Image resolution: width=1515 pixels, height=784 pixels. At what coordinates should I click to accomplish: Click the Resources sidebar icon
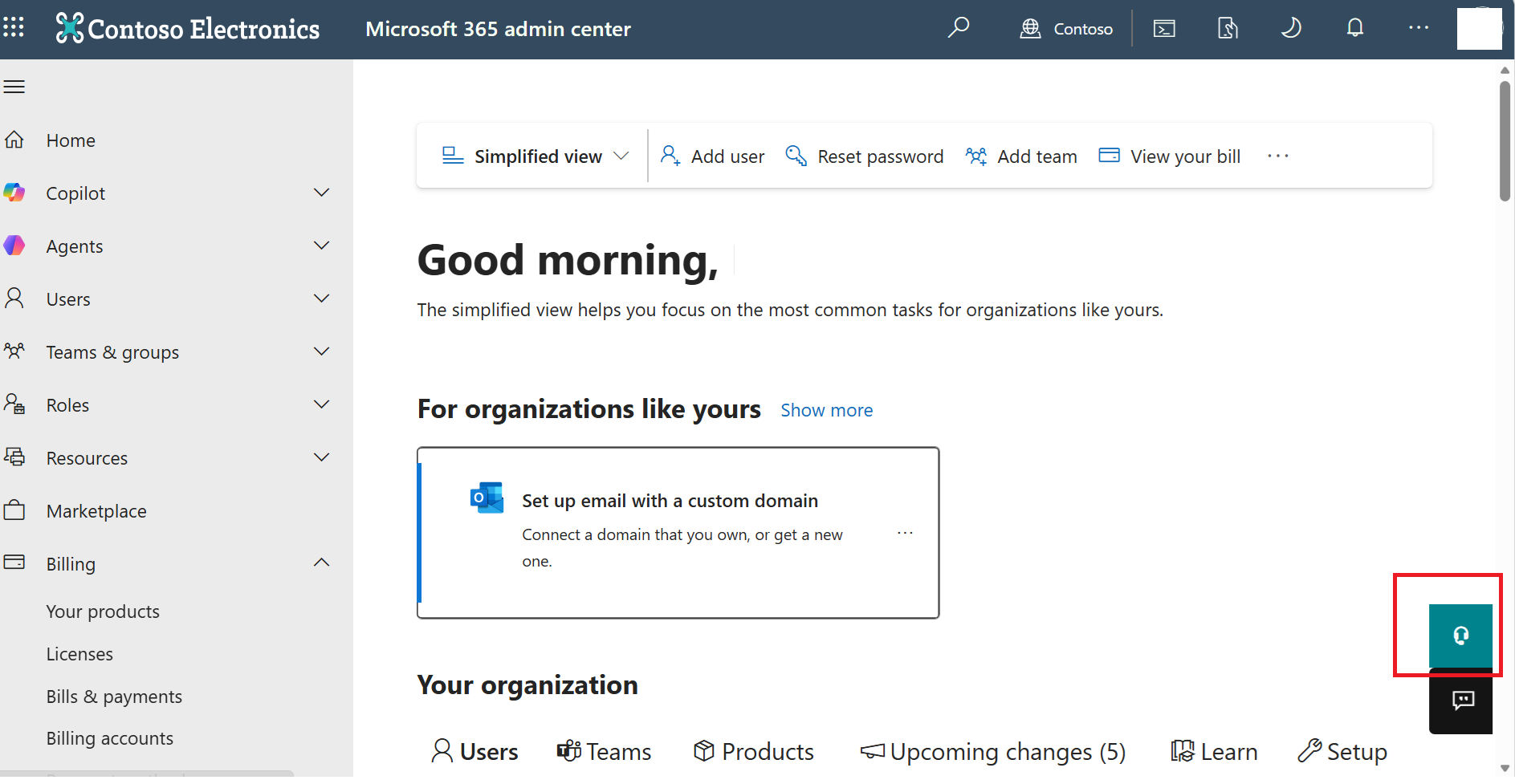(x=14, y=457)
